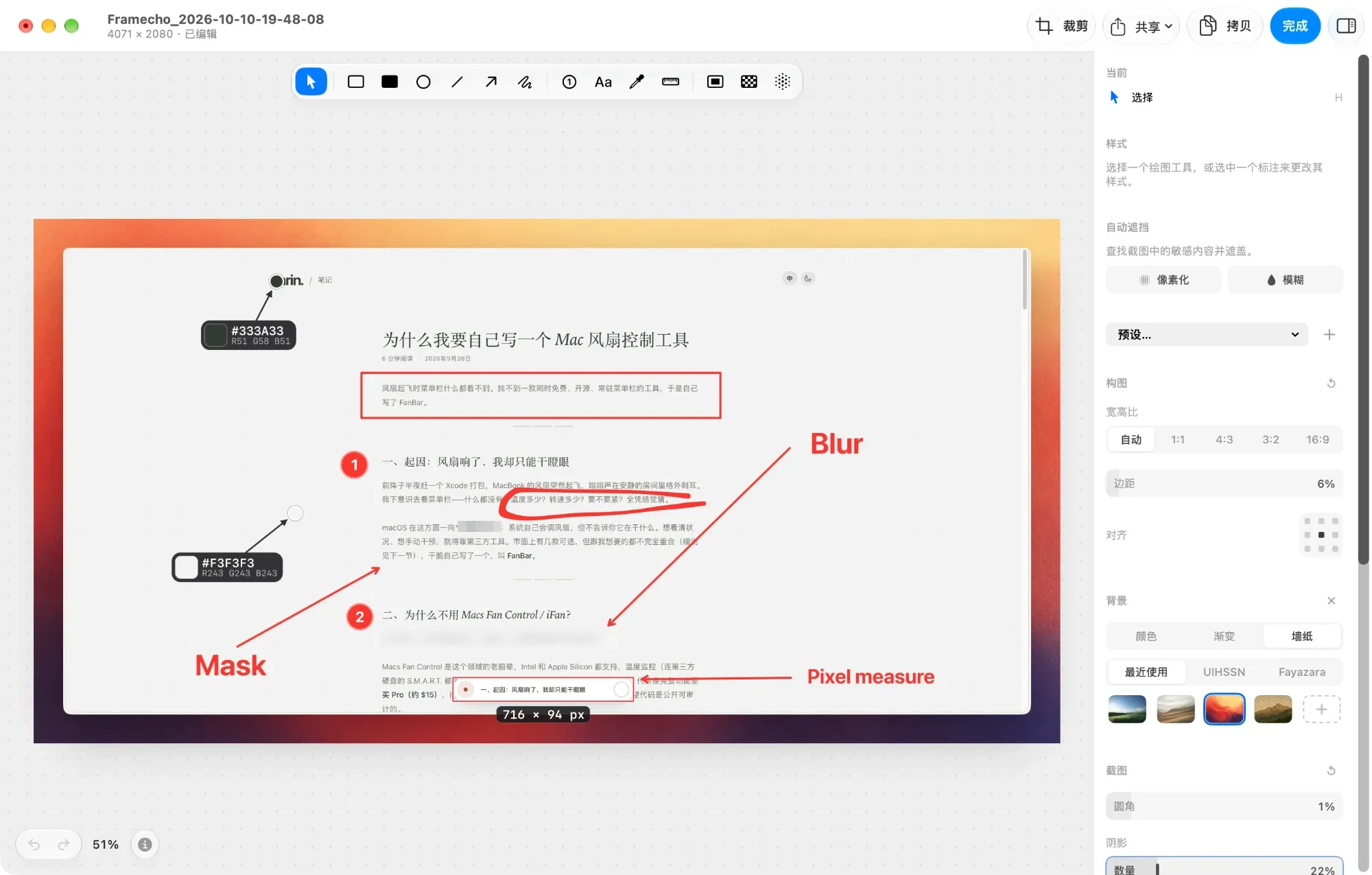This screenshot has height=875, width=1372.
Task: Select the pointer selection tool
Action: [311, 82]
